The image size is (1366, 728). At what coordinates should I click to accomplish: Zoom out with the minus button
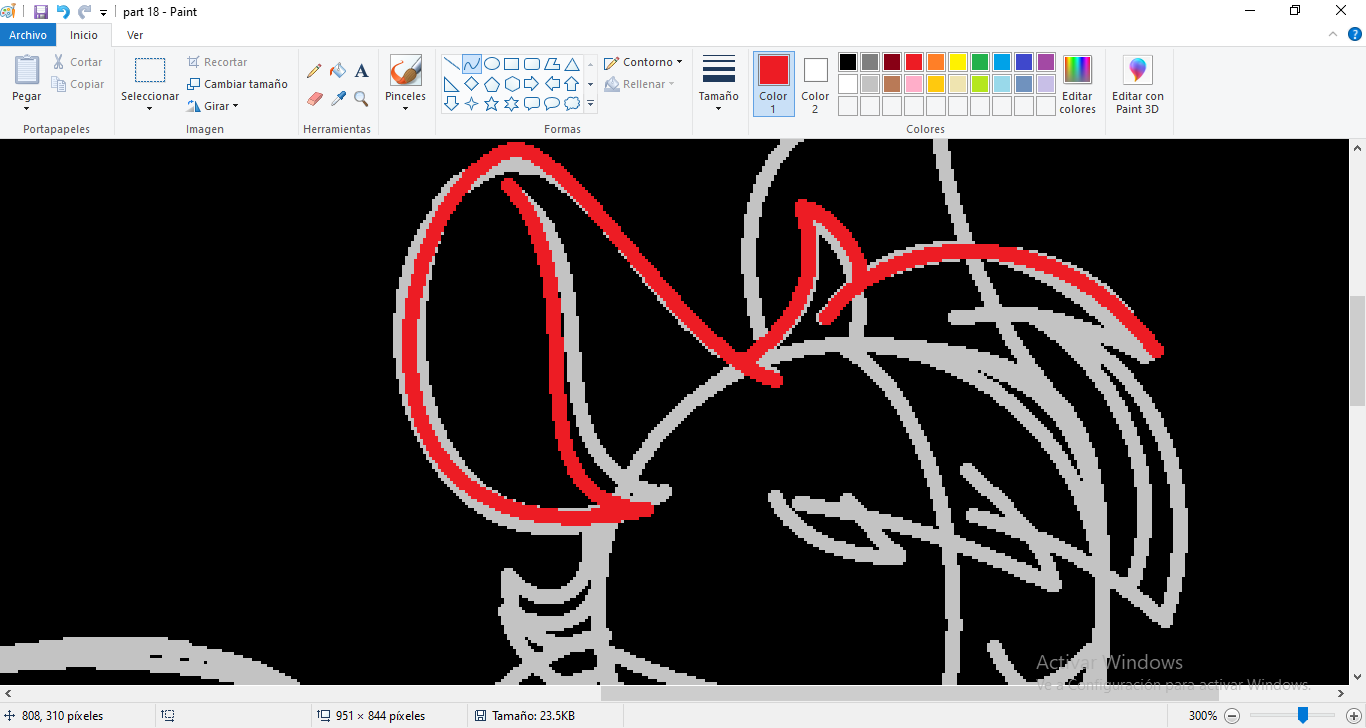1232,715
